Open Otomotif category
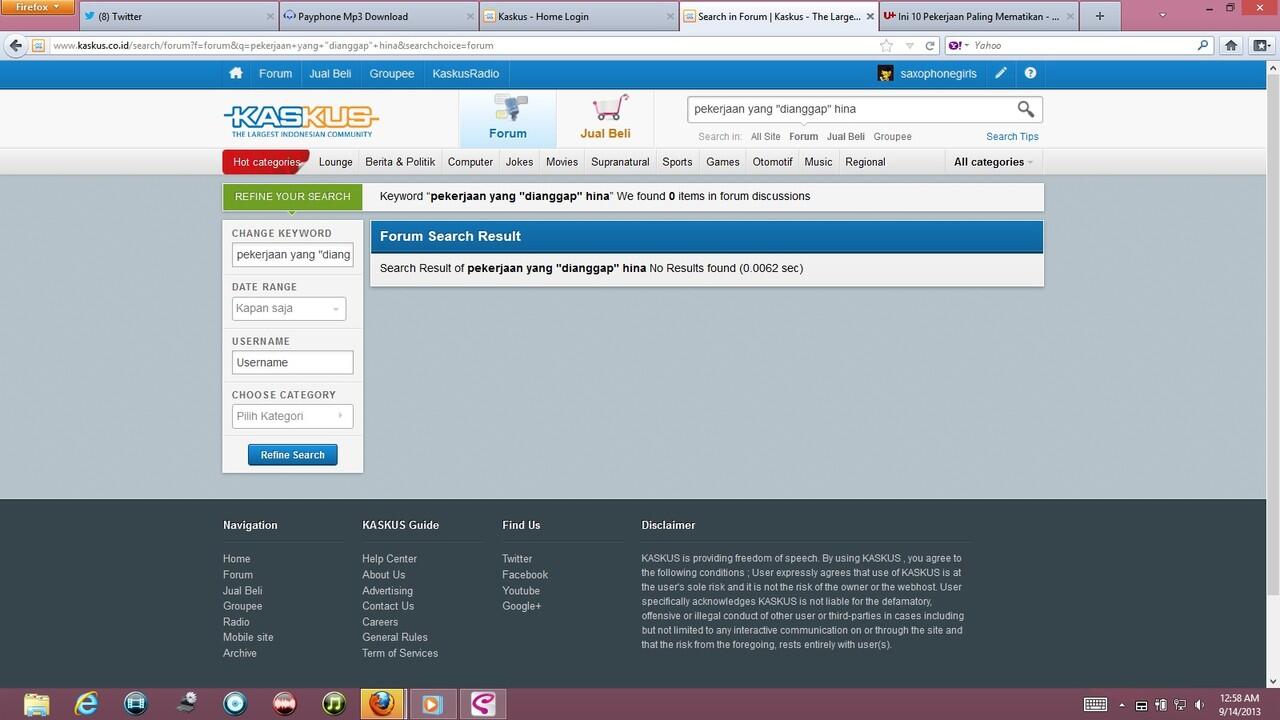The height and width of the screenshot is (720, 1280). 772,162
